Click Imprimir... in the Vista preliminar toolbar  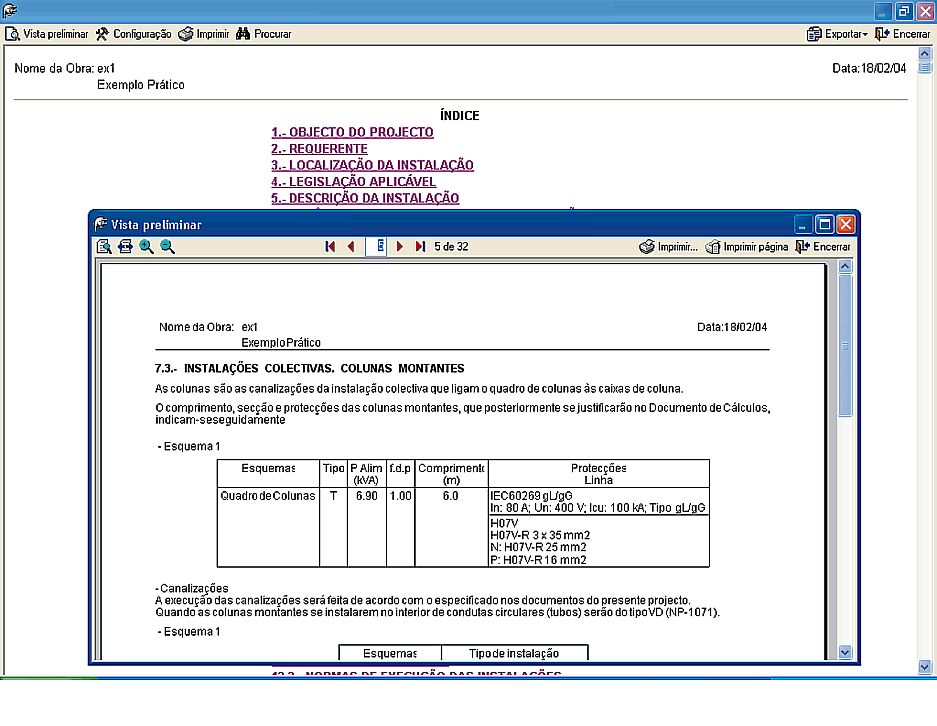669,247
